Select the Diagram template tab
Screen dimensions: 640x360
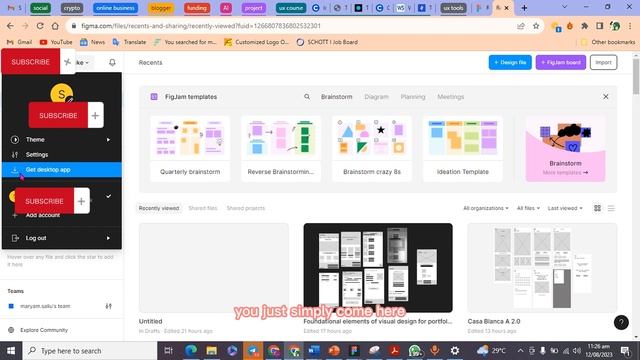[376, 97]
